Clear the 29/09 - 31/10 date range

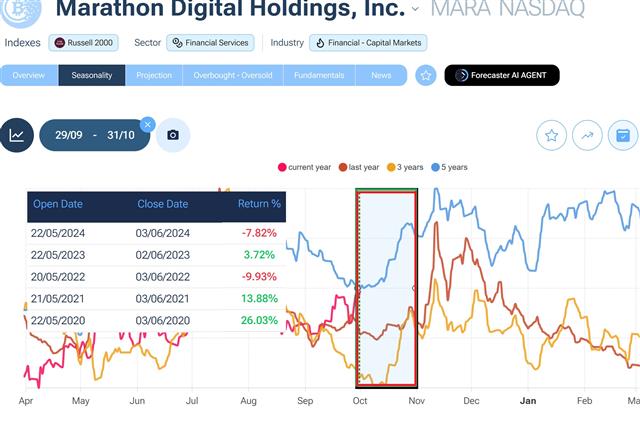(148, 124)
